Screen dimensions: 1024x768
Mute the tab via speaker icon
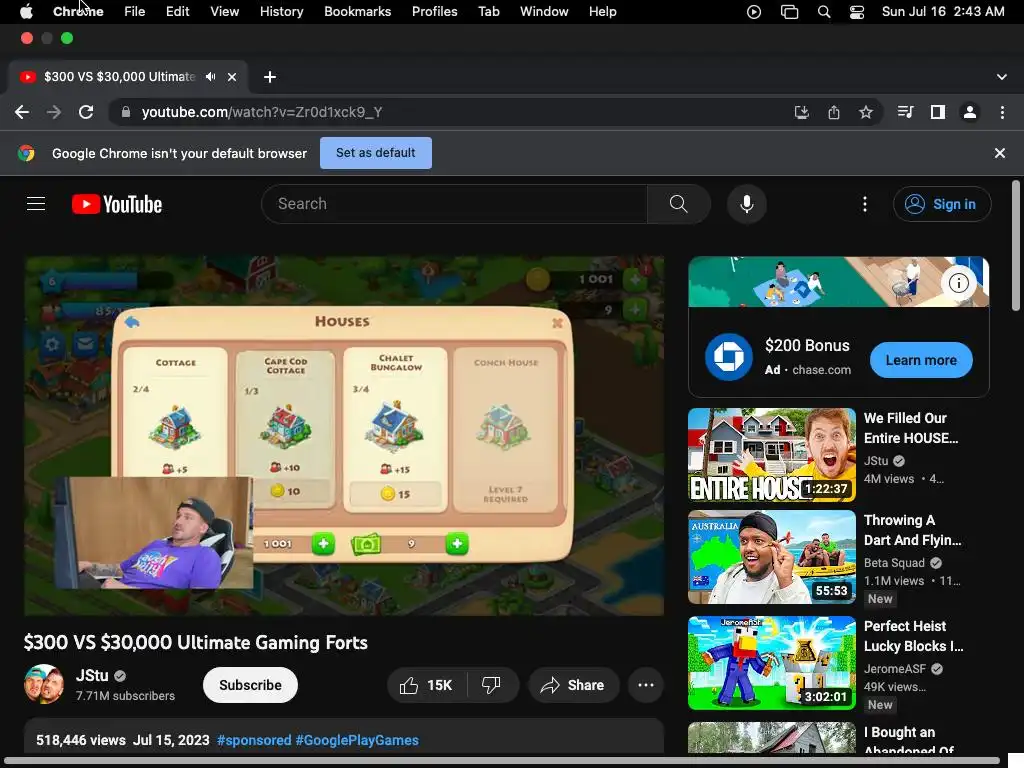[x=210, y=77]
